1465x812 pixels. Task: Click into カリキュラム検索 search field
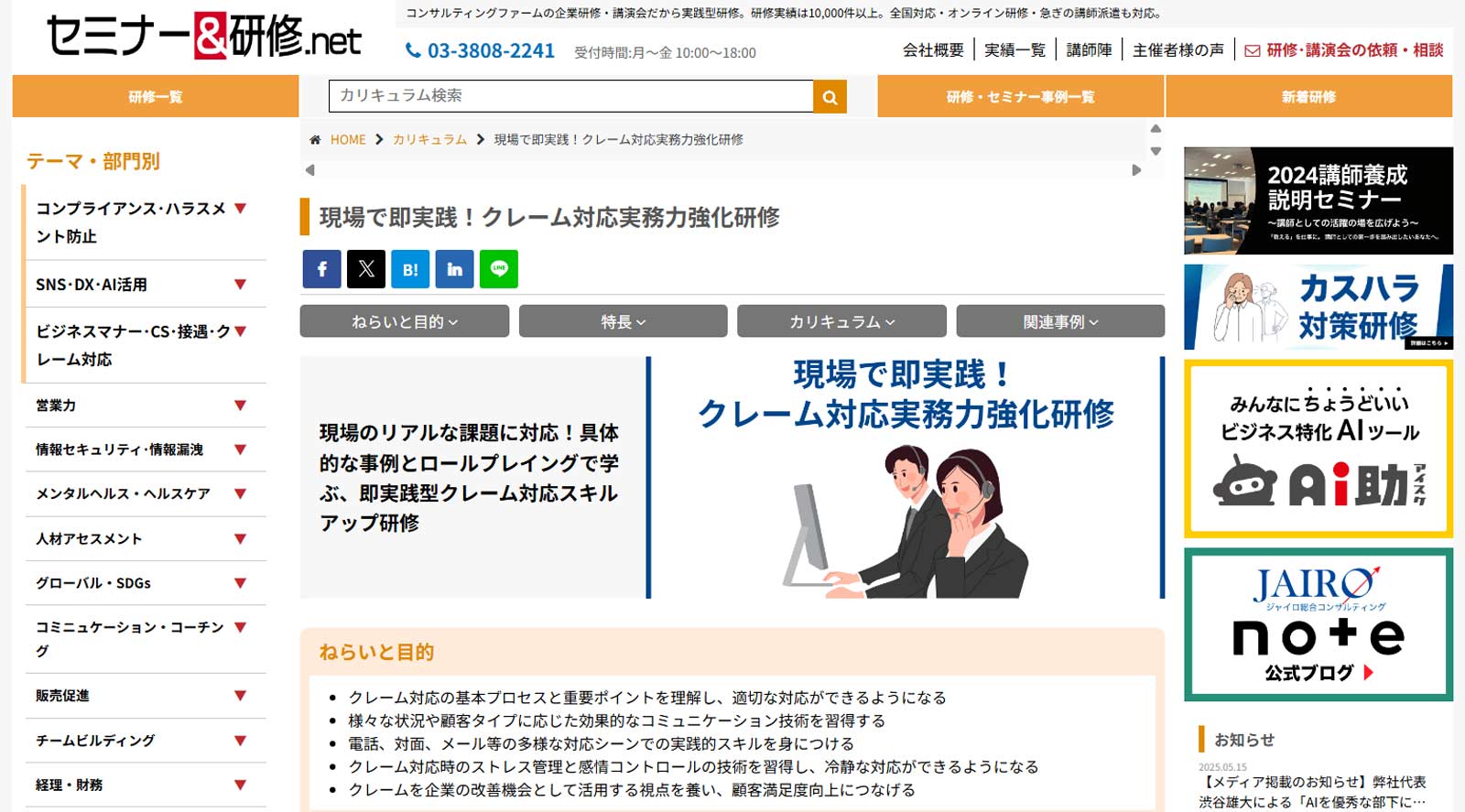(570, 96)
